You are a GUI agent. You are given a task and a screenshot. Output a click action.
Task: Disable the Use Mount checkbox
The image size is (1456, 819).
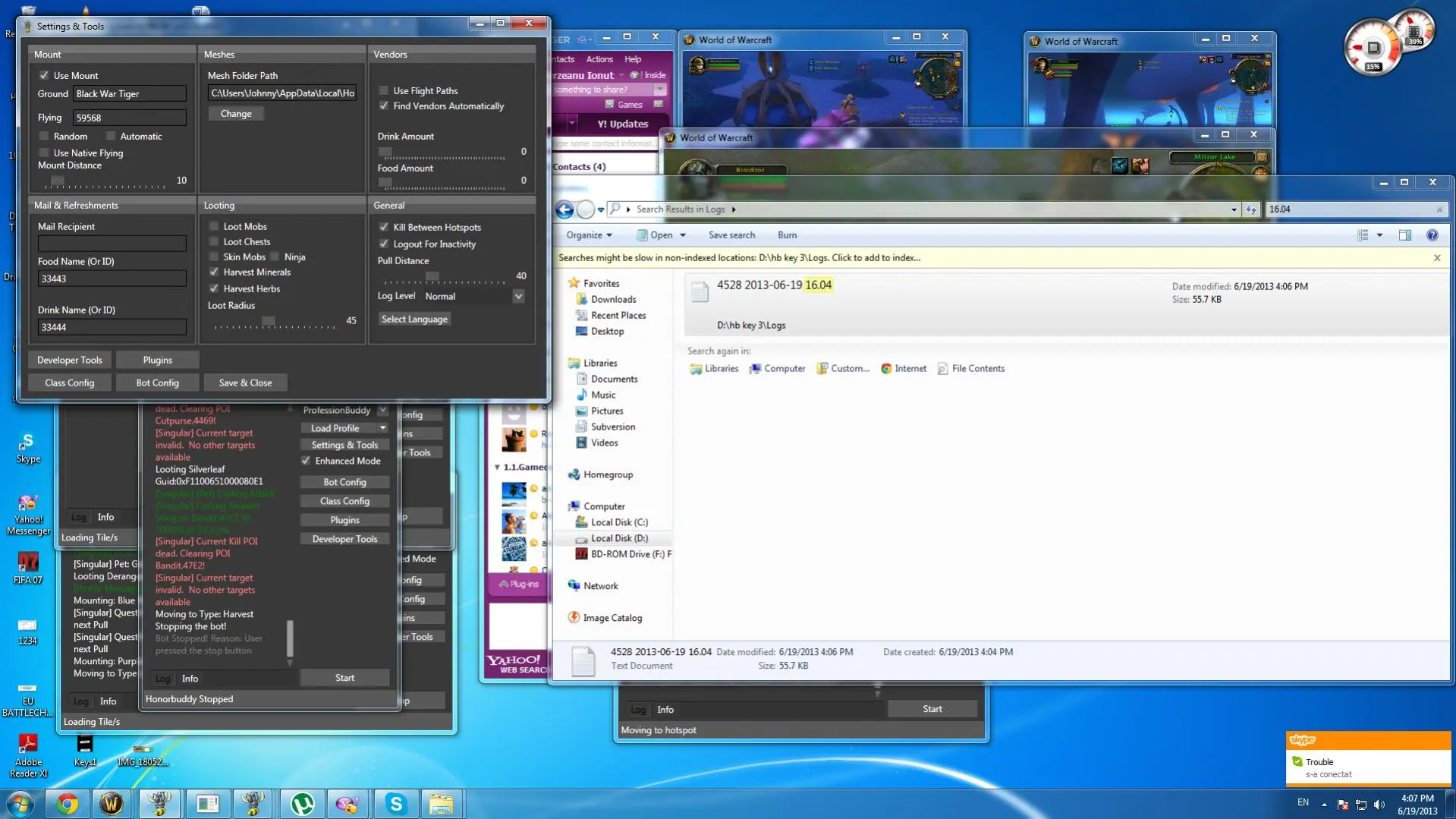point(44,75)
